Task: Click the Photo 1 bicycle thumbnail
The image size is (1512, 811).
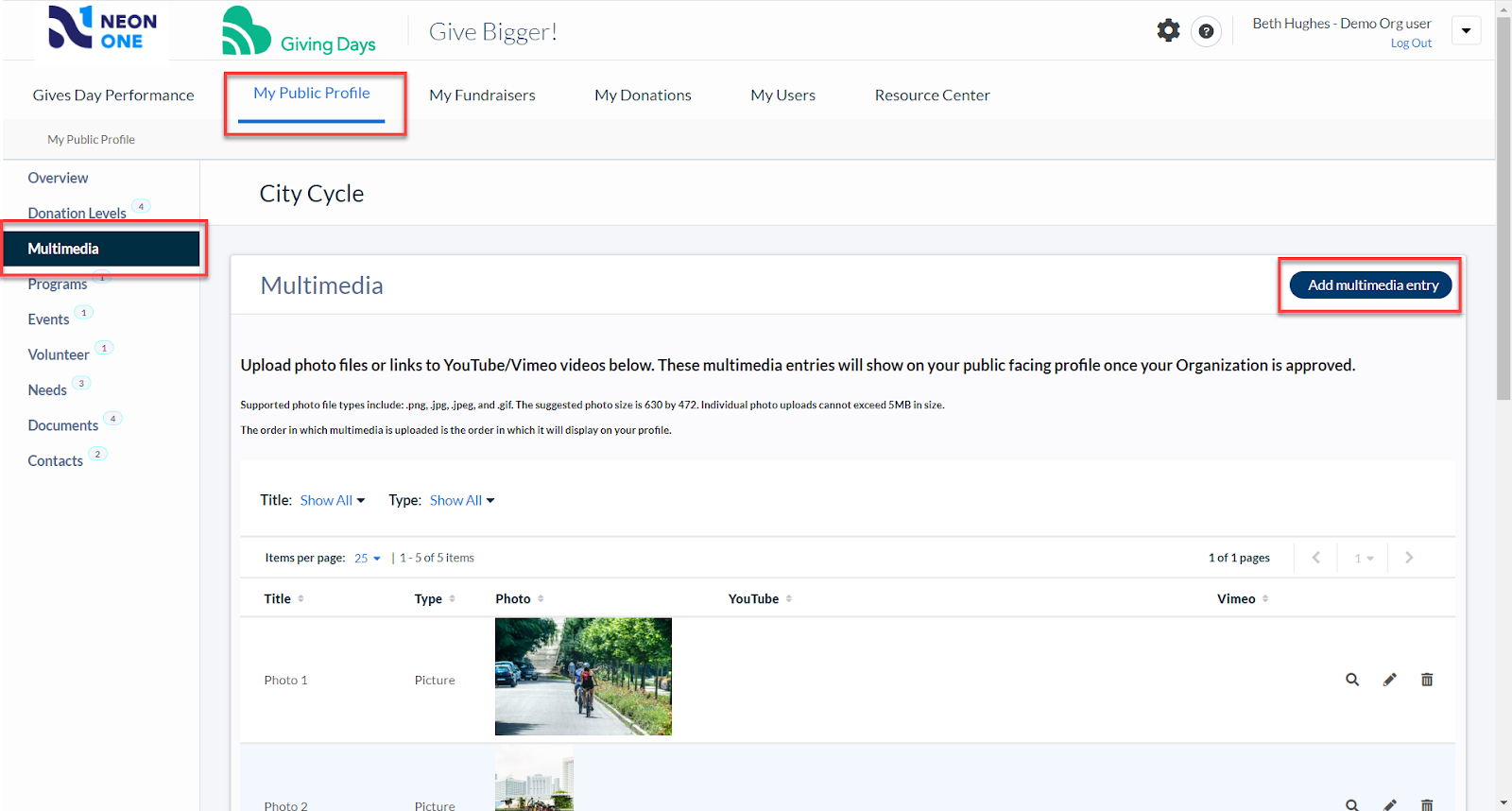Action: [583, 677]
